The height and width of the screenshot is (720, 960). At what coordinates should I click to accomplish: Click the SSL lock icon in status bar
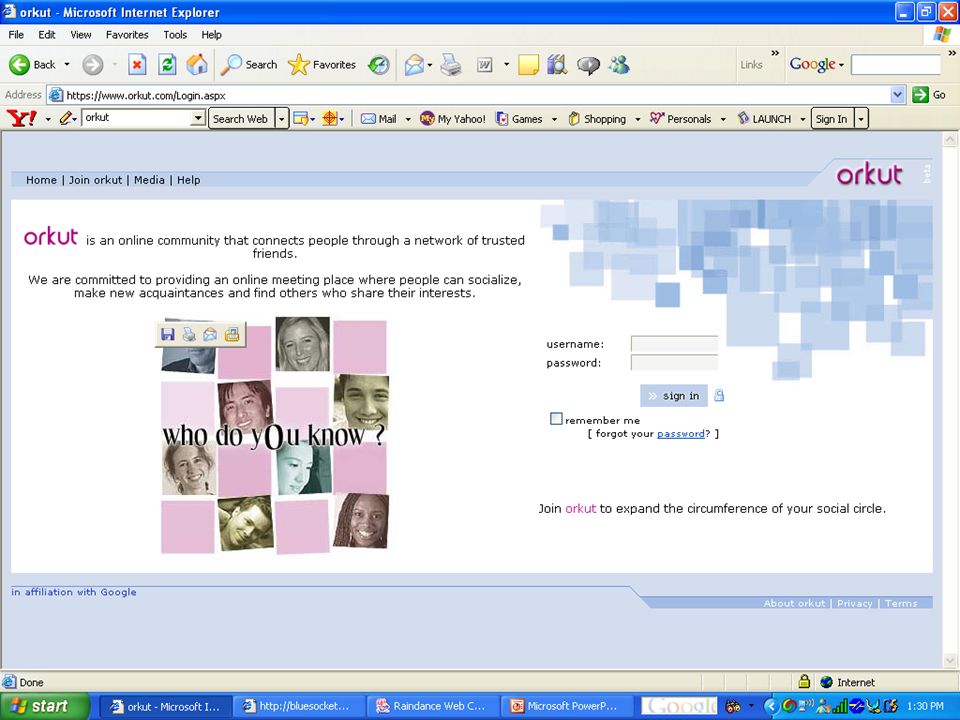(x=804, y=681)
